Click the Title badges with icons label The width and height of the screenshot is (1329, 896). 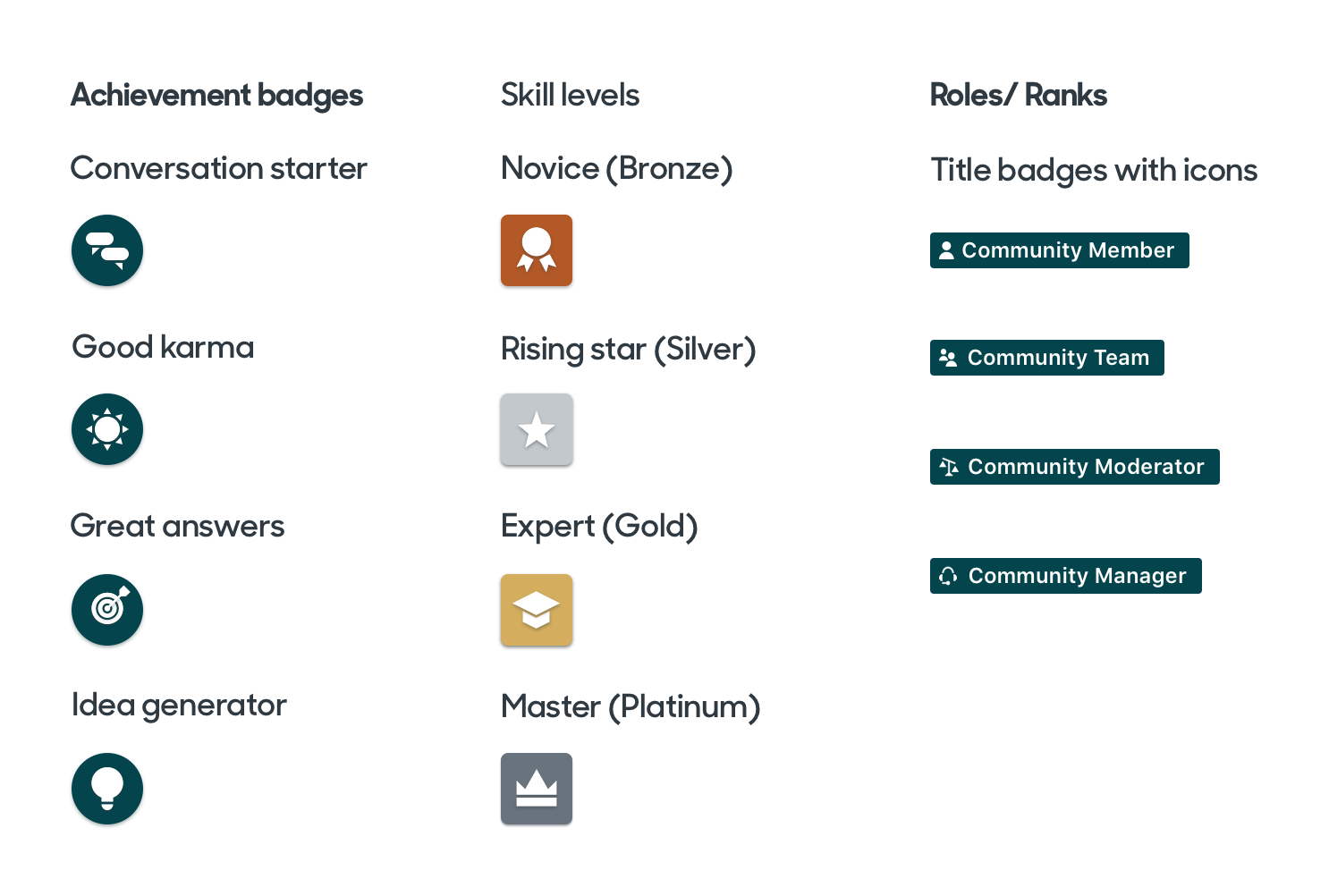[x=1094, y=170]
